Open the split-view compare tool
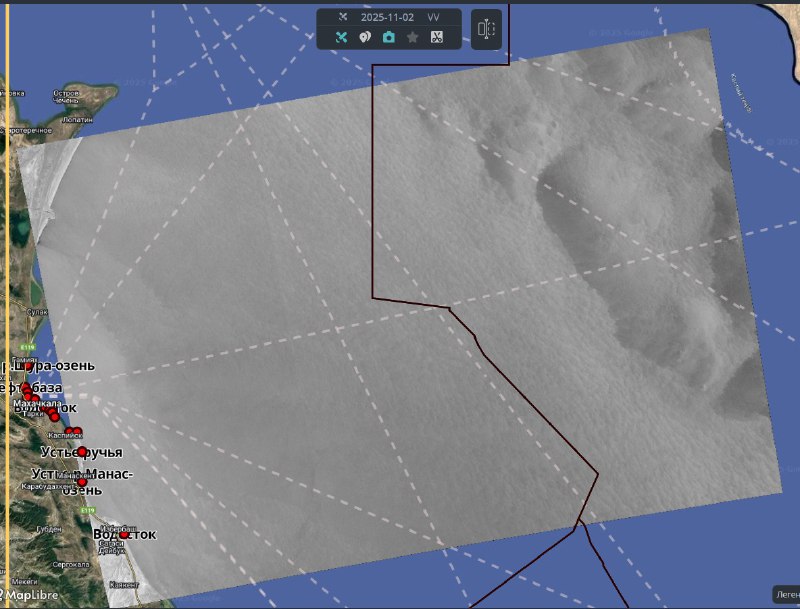This screenshot has height=609, width=800. coord(486,29)
